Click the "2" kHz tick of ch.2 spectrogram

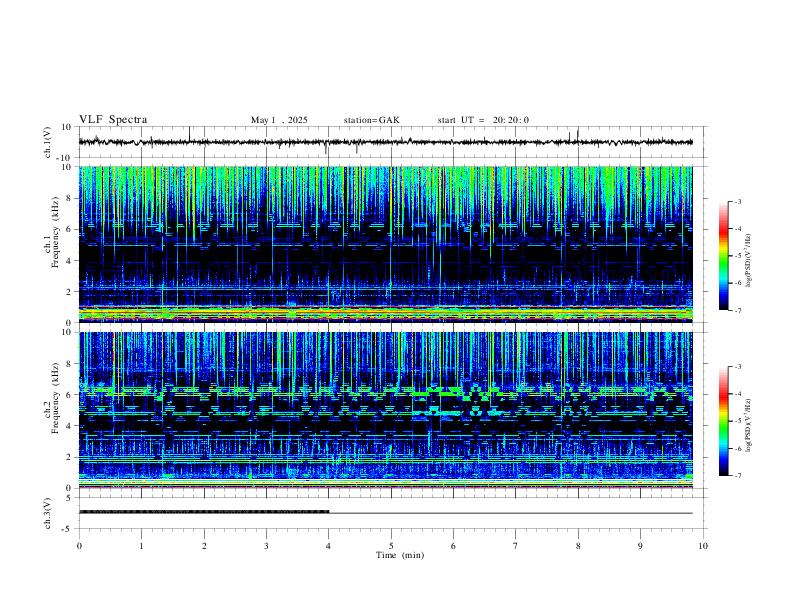70,457
